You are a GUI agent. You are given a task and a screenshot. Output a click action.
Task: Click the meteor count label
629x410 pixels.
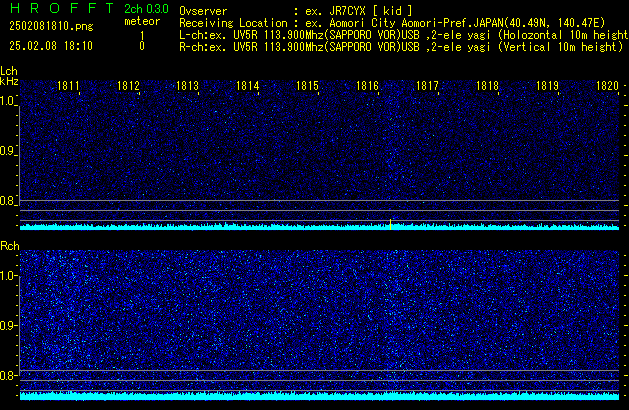[x=142, y=21]
